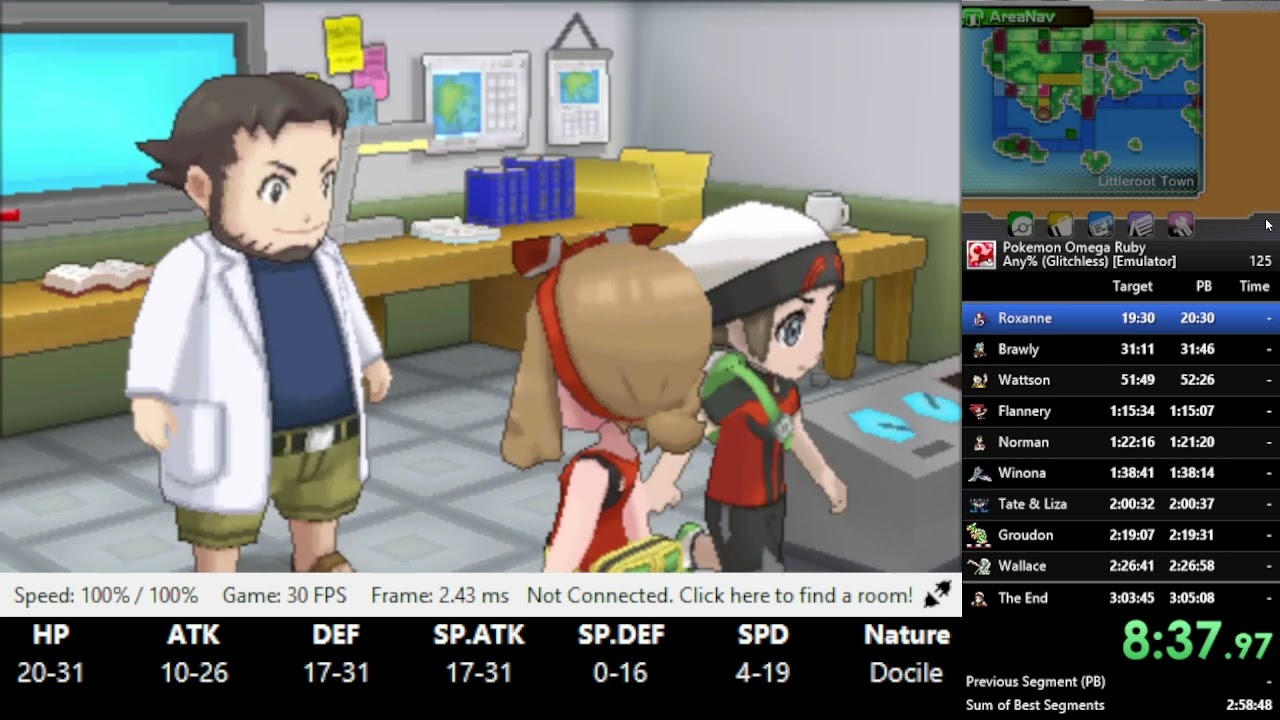Select the Norman split name

click(x=1023, y=442)
